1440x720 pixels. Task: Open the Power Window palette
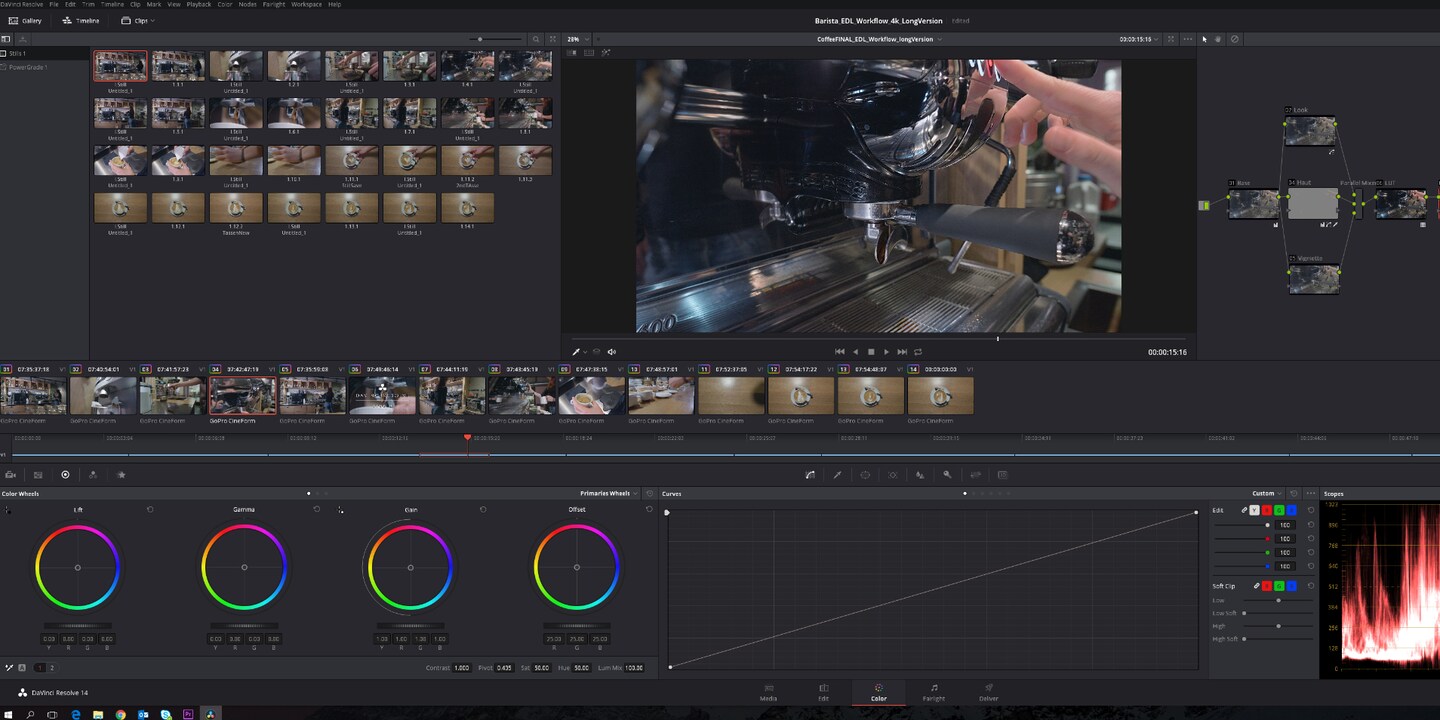[x=865, y=475]
